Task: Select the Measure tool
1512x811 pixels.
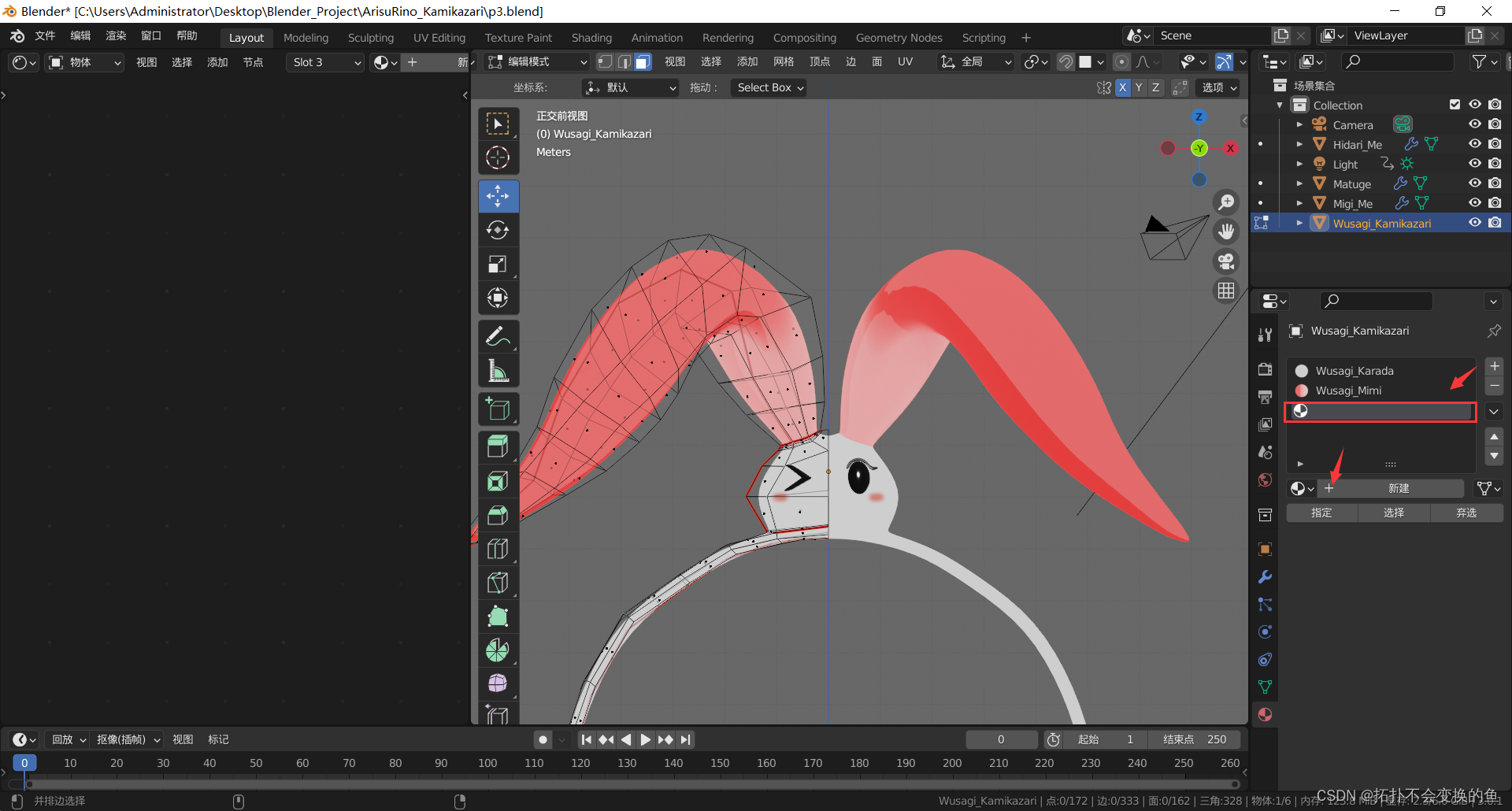Action: pos(498,371)
